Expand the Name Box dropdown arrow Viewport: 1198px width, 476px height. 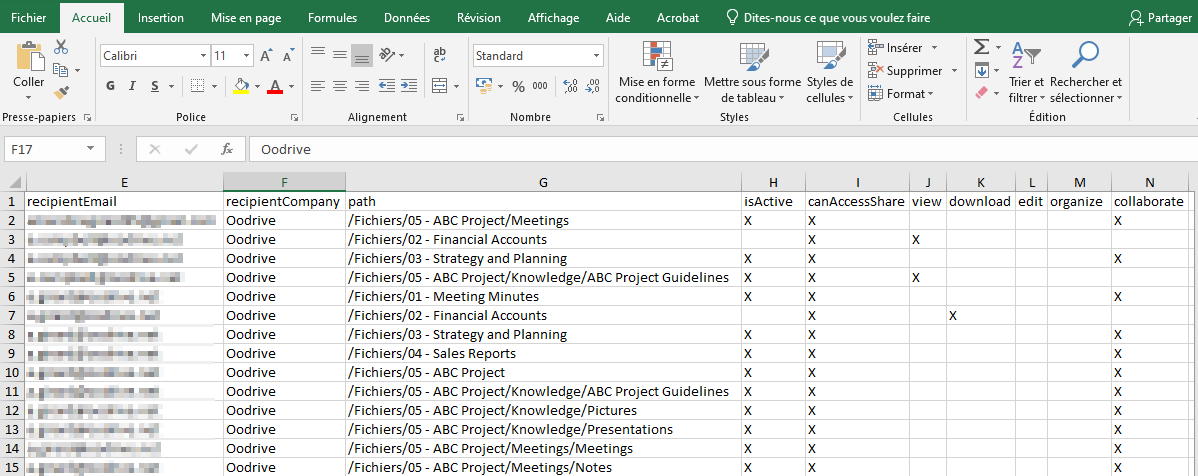(x=91, y=149)
